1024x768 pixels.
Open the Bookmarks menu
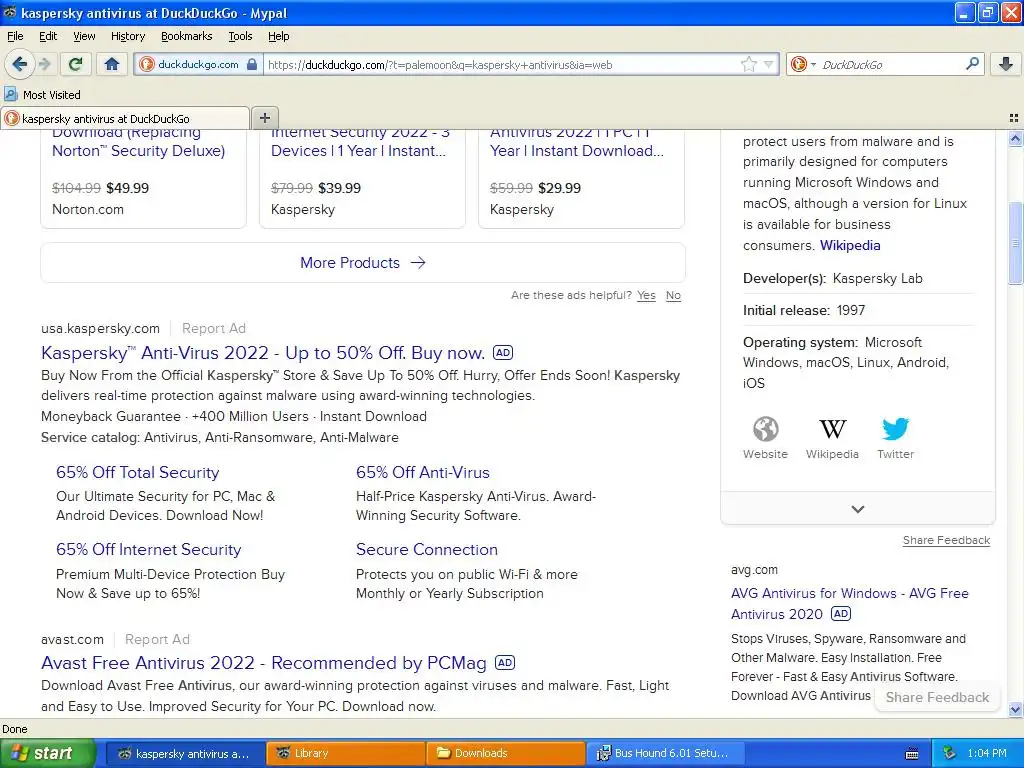(186, 36)
